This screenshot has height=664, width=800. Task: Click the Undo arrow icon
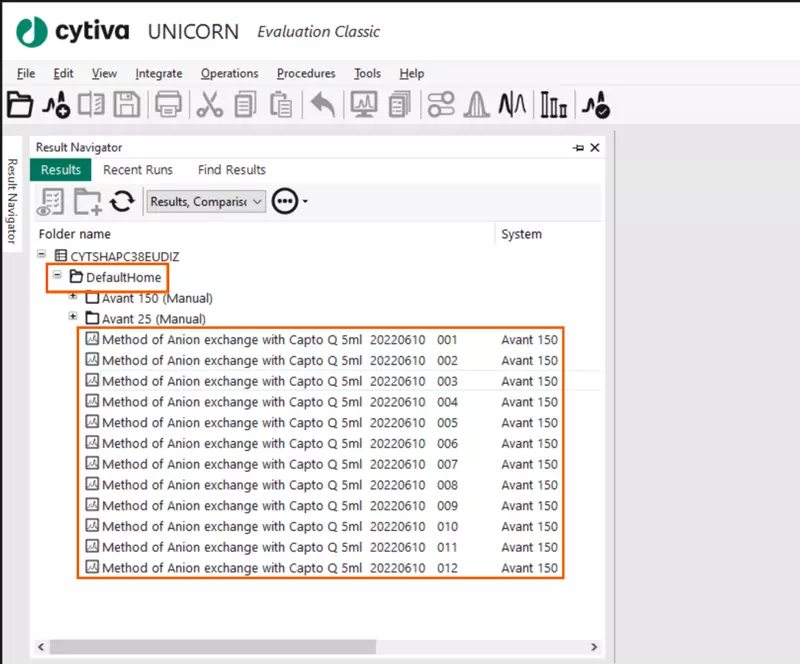pyautogui.click(x=320, y=104)
